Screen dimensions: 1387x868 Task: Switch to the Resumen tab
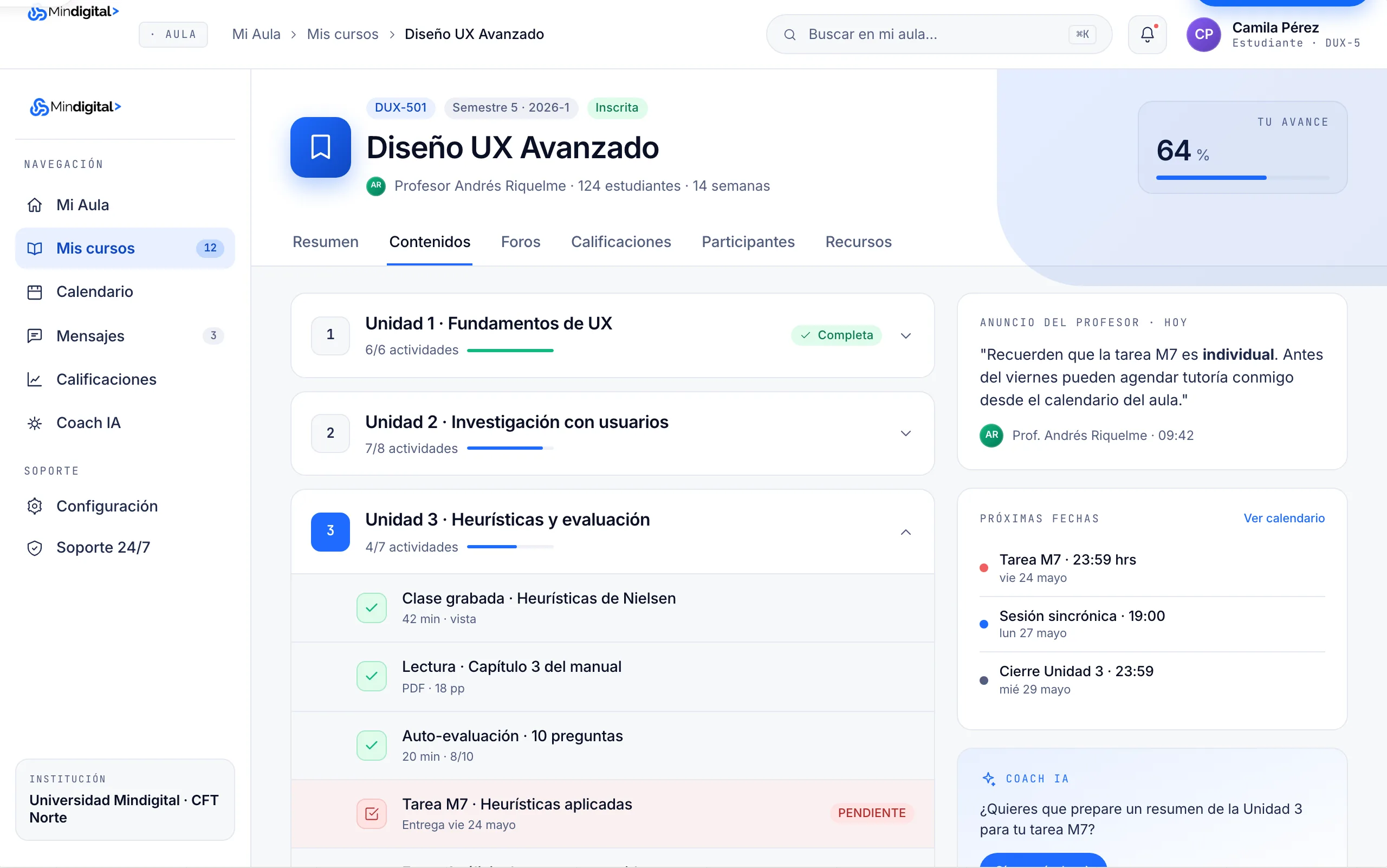tap(326, 242)
